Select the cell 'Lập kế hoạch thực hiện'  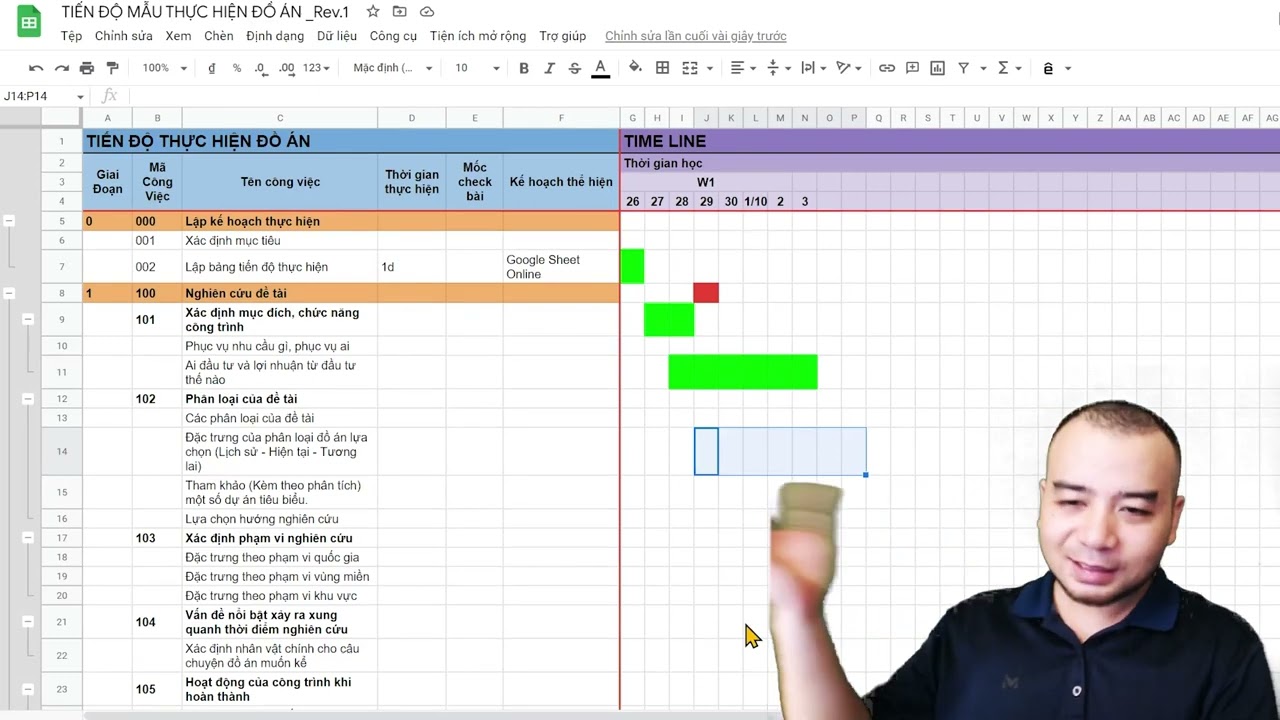pyautogui.click(x=280, y=221)
